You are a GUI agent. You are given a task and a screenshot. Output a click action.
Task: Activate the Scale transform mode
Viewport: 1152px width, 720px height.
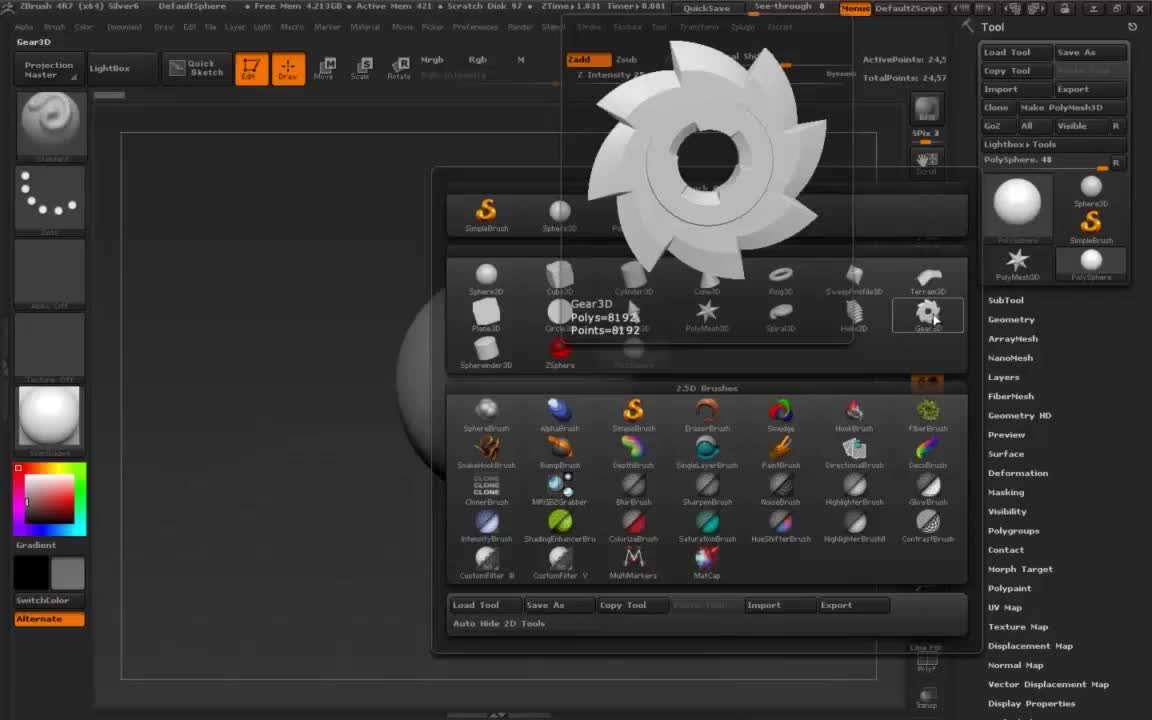click(361, 68)
